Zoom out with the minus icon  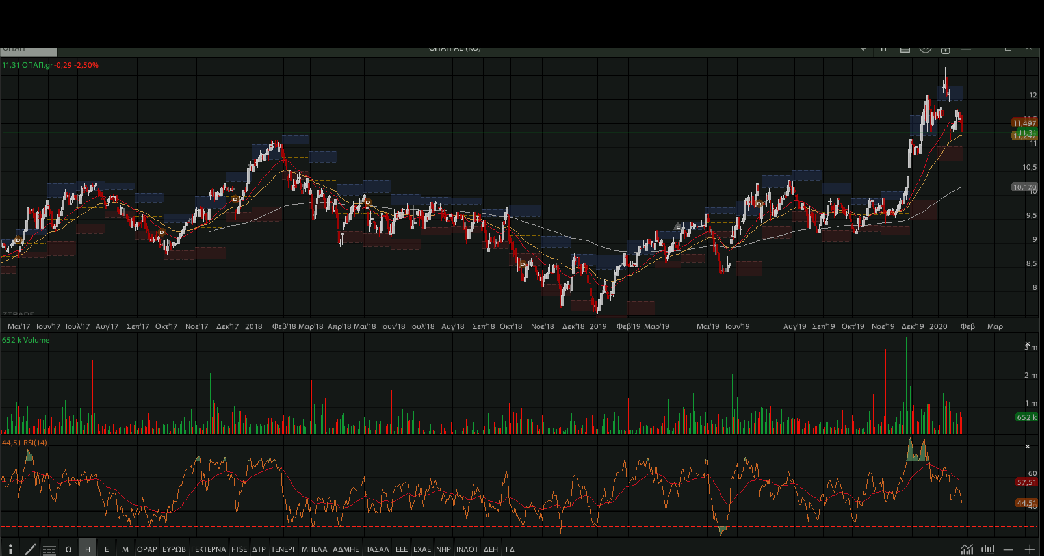[x=1009, y=549]
